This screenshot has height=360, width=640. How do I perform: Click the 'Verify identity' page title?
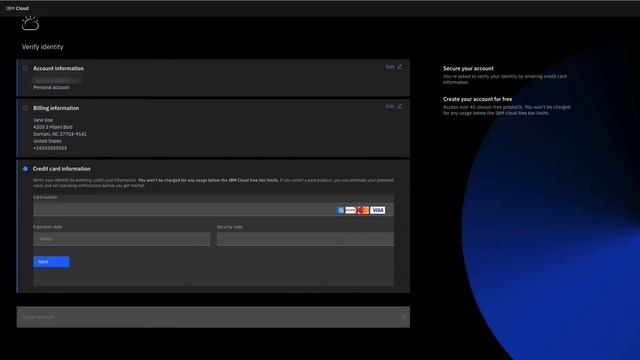pyautogui.click(x=42, y=47)
